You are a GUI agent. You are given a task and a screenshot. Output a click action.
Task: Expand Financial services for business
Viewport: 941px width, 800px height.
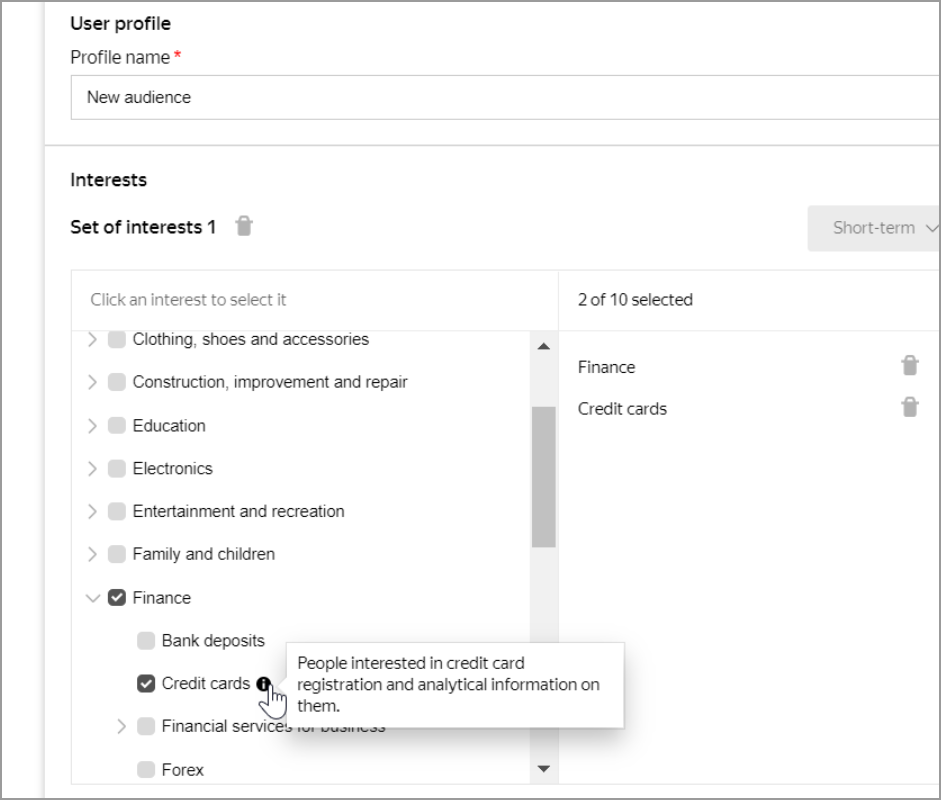point(122,727)
